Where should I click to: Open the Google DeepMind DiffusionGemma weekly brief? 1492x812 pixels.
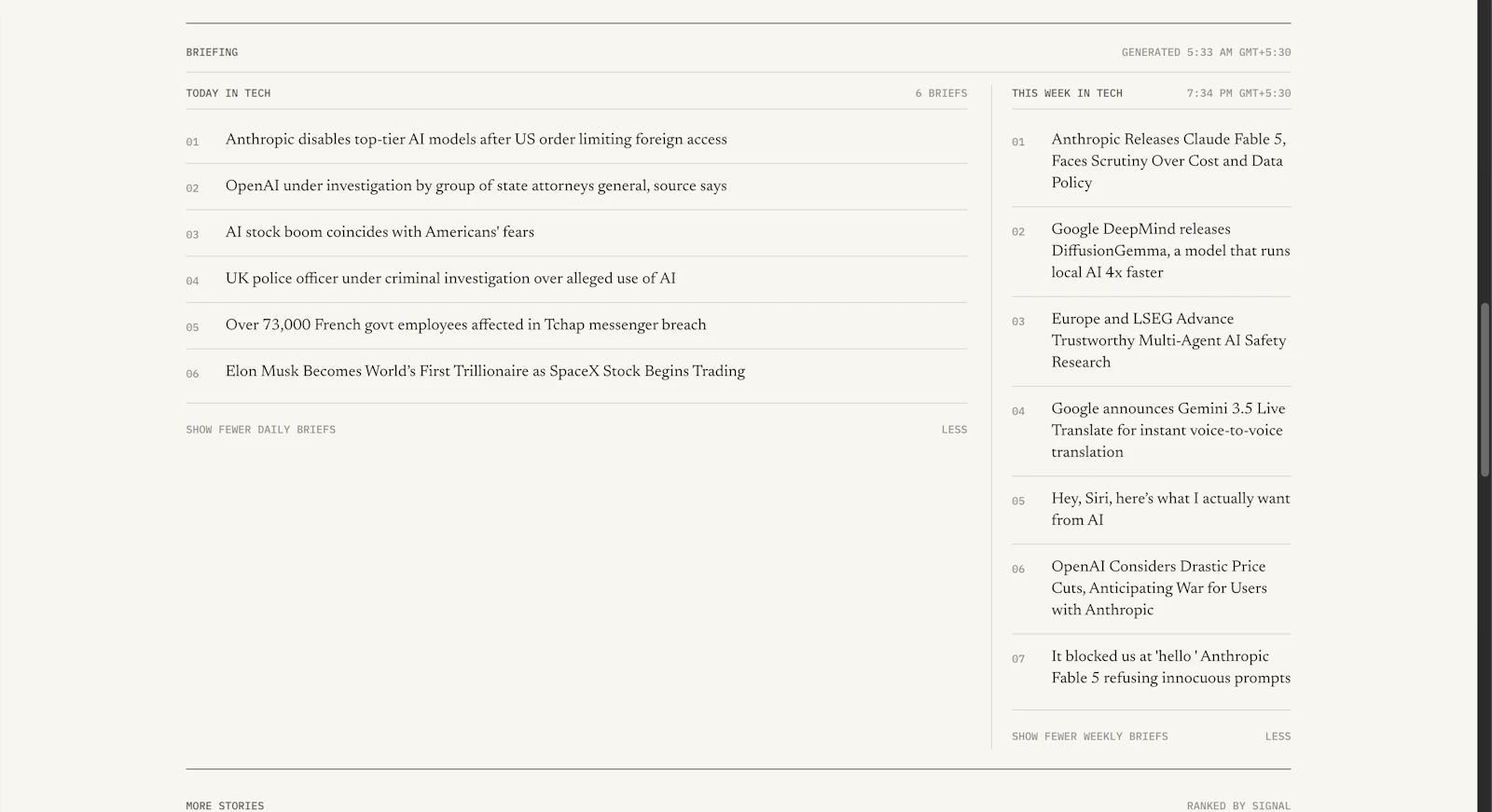tap(1171, 251)
